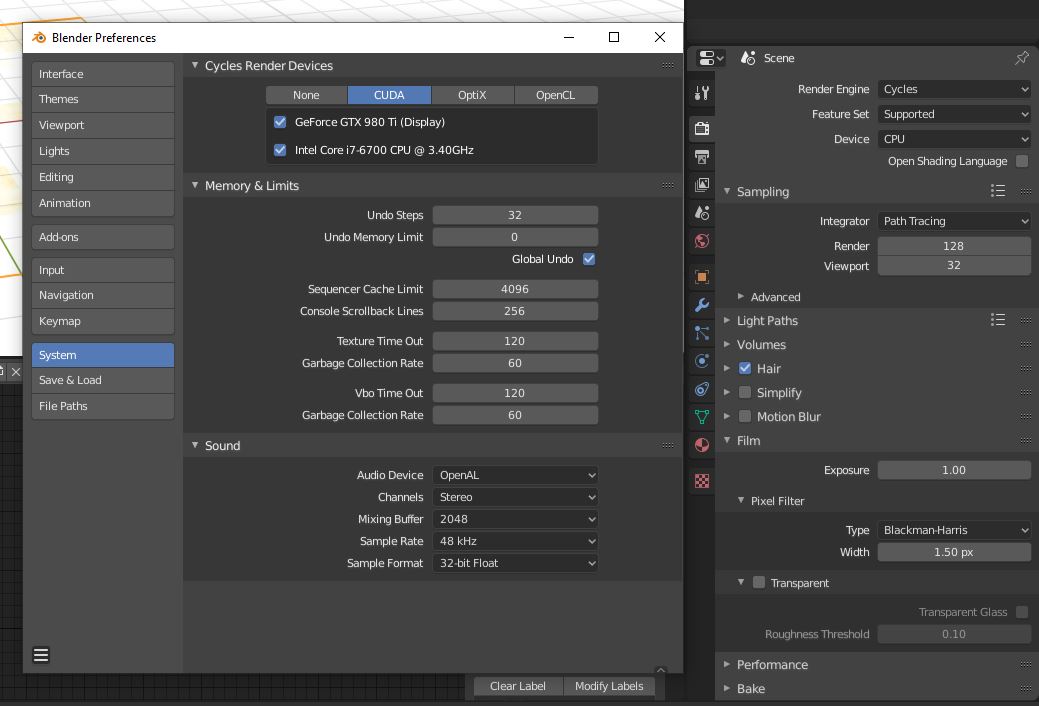
Task: Open the Add-ons preferences section
Action: (103, 237)
